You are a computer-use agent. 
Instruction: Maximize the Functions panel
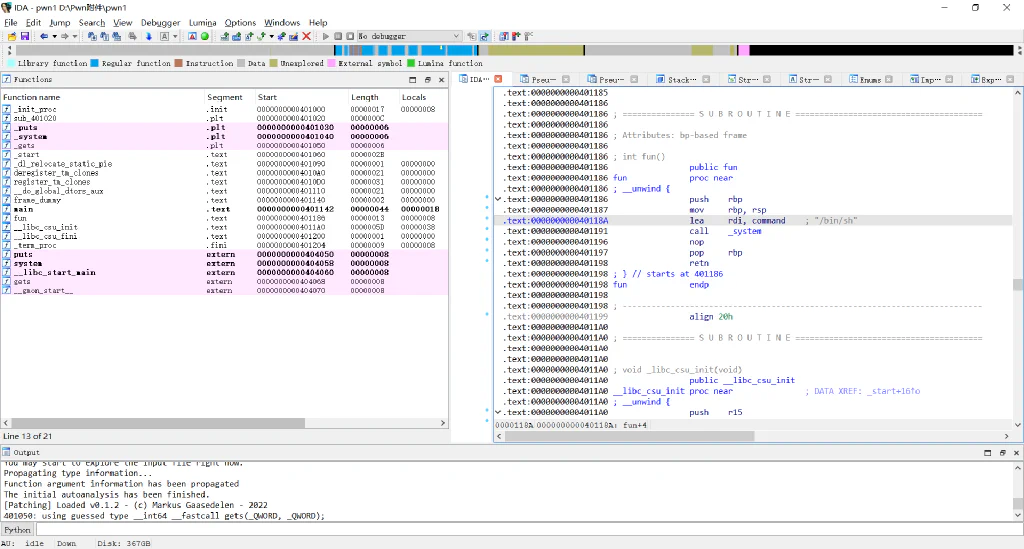click(413, 80)
